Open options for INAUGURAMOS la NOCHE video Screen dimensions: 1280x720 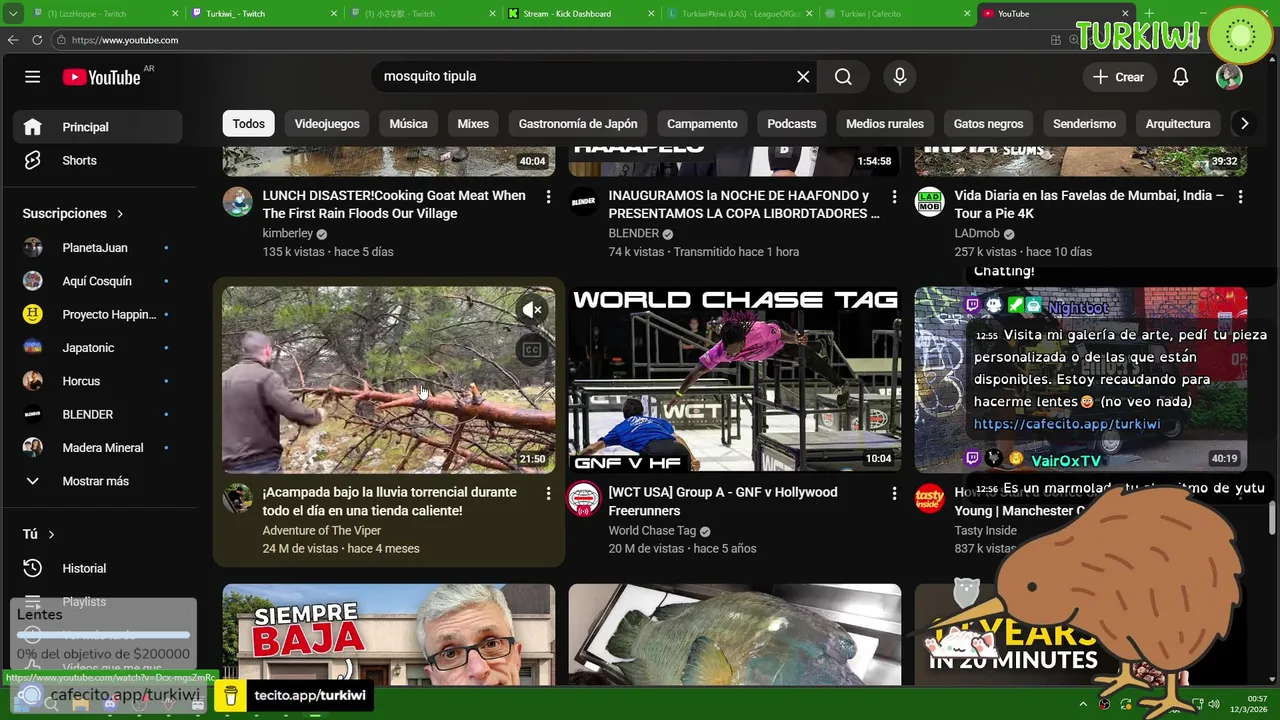point(894,197)
